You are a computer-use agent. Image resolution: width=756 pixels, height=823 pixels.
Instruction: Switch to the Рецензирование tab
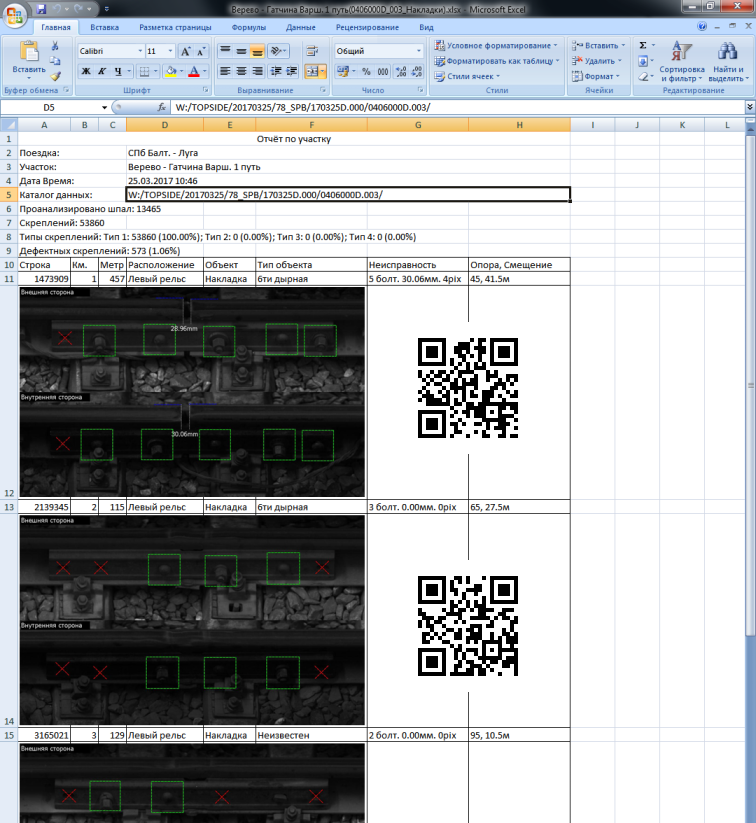pyautogui.click(x=368, y=27)
